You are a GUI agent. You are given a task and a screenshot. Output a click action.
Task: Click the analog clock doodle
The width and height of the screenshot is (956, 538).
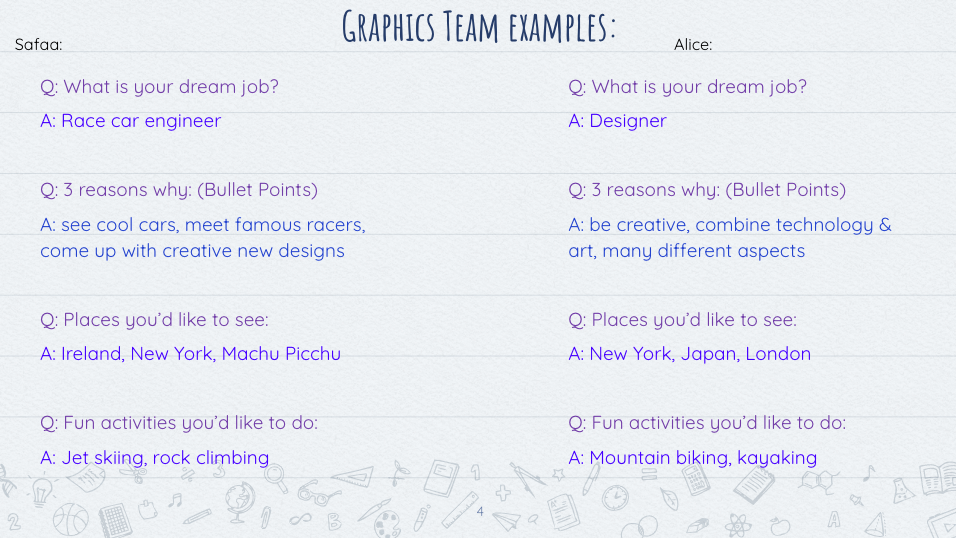coord(615,496)
